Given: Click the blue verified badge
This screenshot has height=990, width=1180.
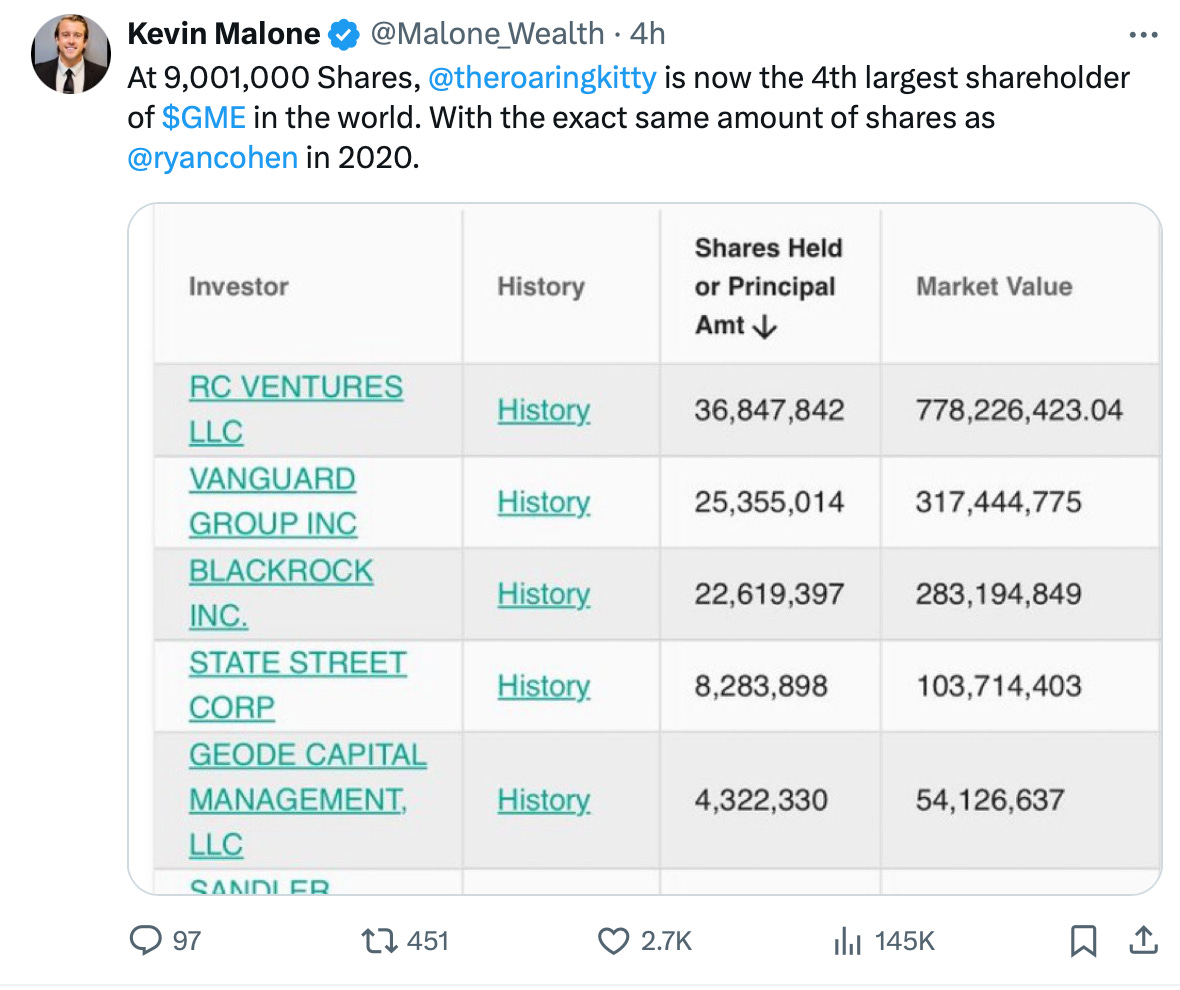Looking at the screenshot, I should click(344, 35).
